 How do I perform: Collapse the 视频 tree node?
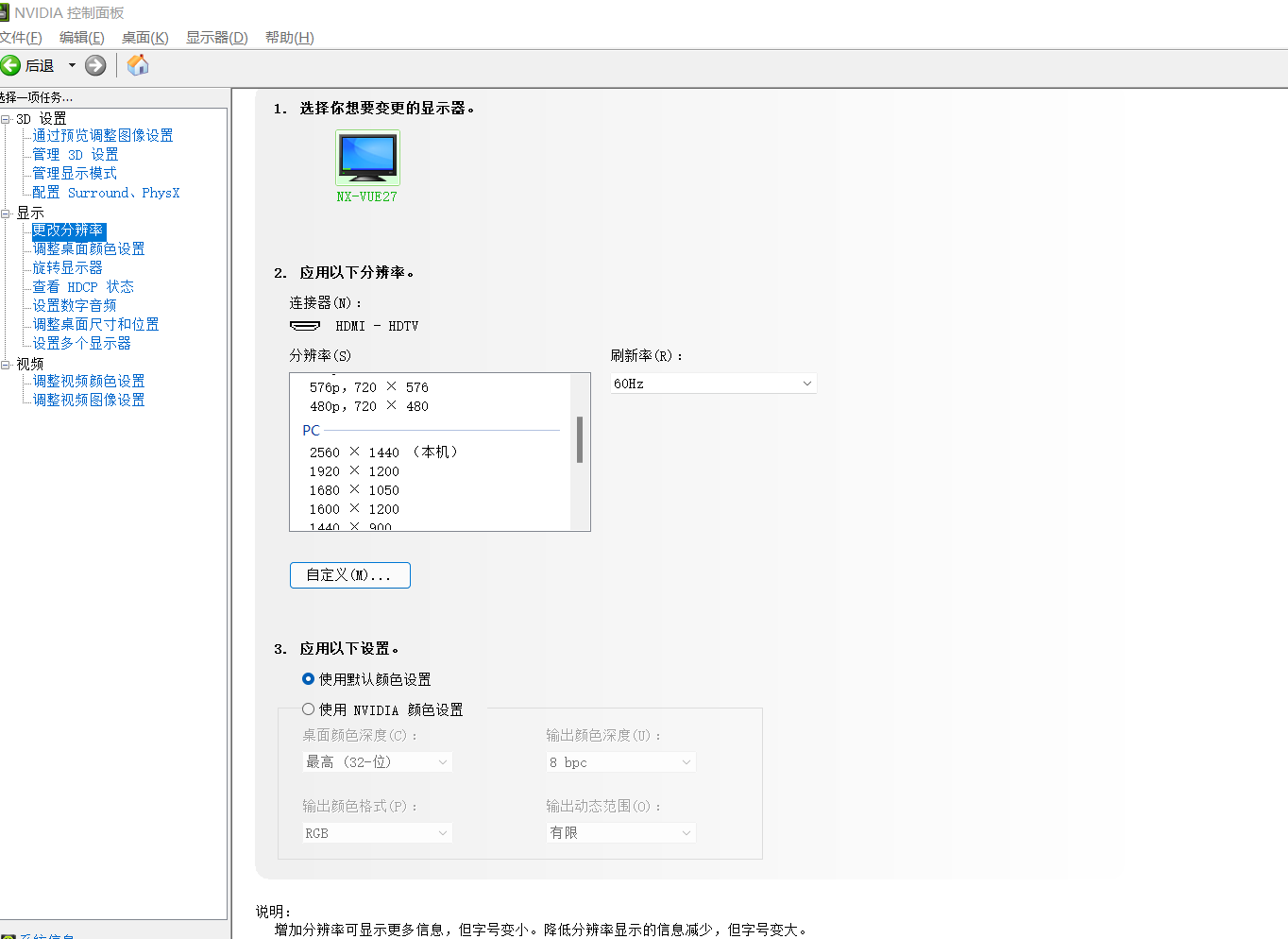(x=6, y=364)
